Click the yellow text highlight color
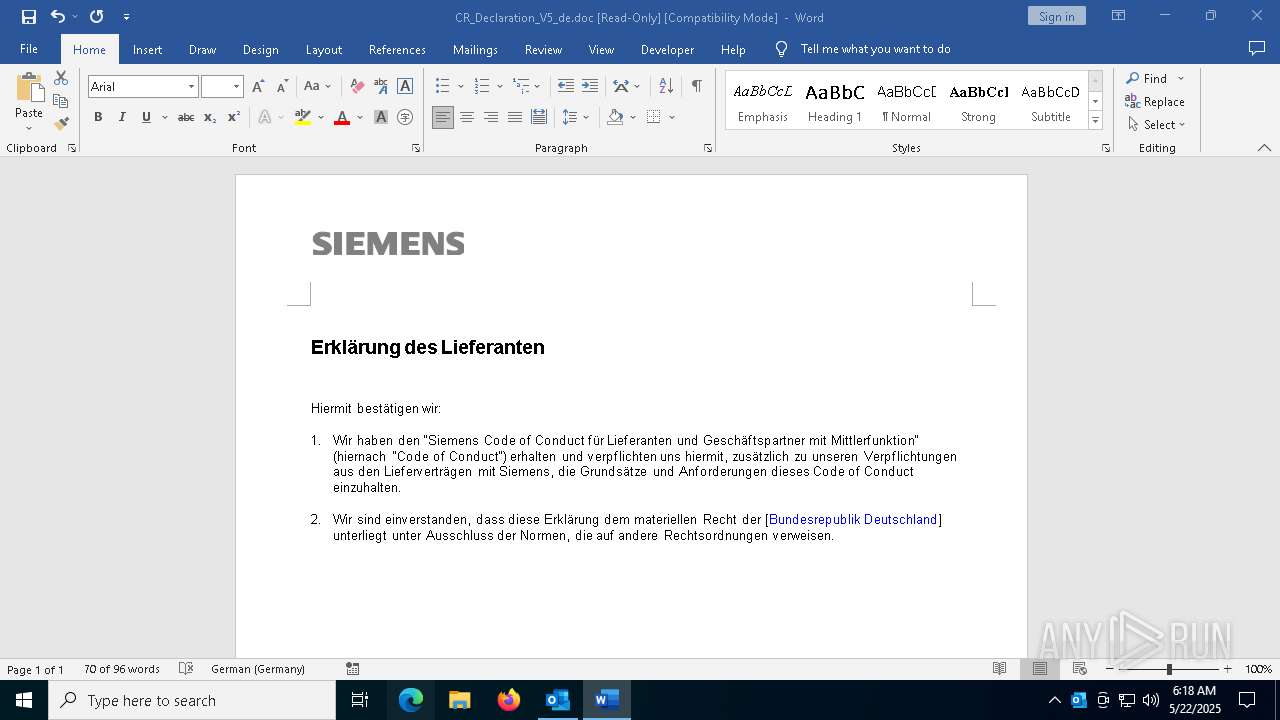This screenshot has height=720, width=1280. [303, 117]
